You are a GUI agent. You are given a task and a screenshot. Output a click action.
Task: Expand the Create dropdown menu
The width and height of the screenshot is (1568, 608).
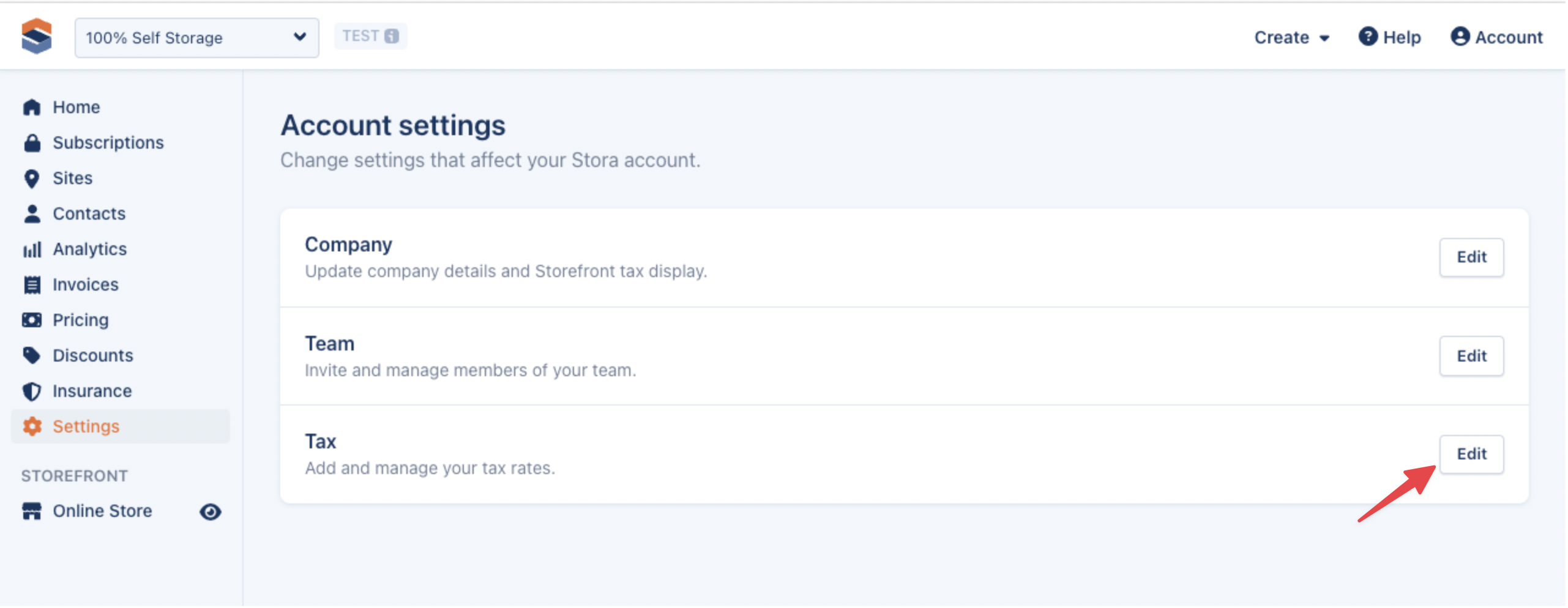[1291, 38]
